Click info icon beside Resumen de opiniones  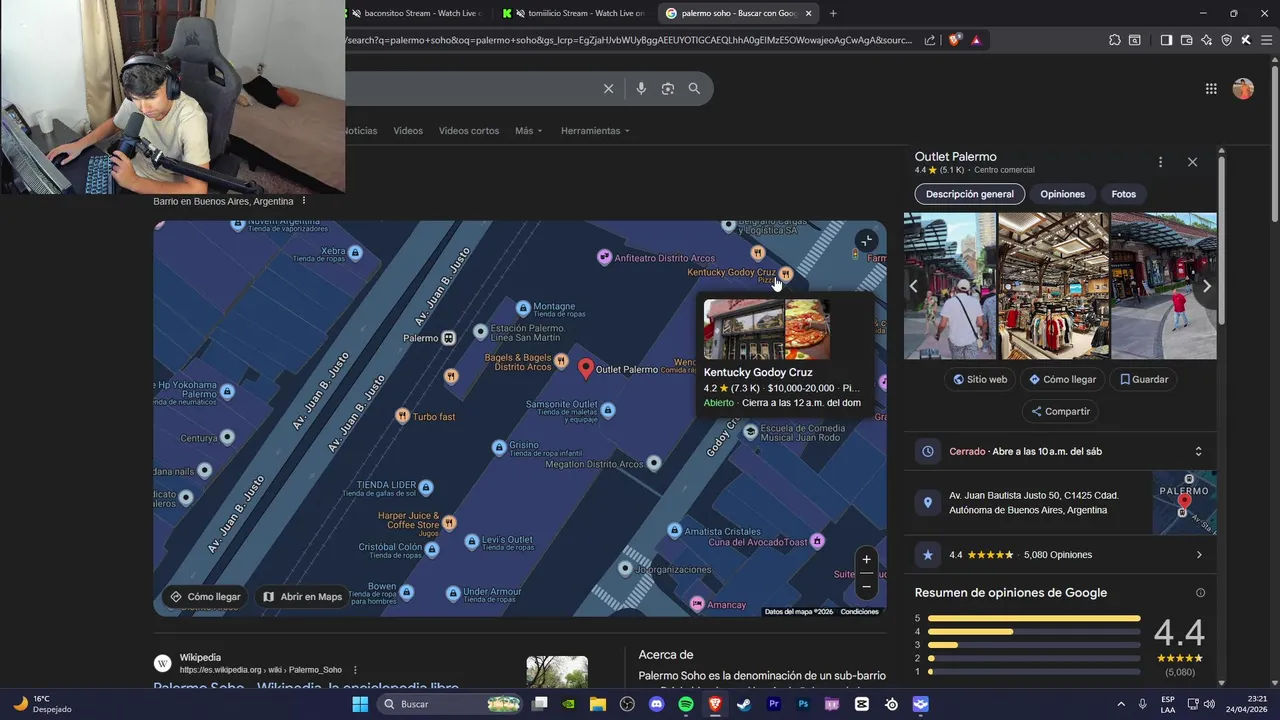[x=1200, y=593]
